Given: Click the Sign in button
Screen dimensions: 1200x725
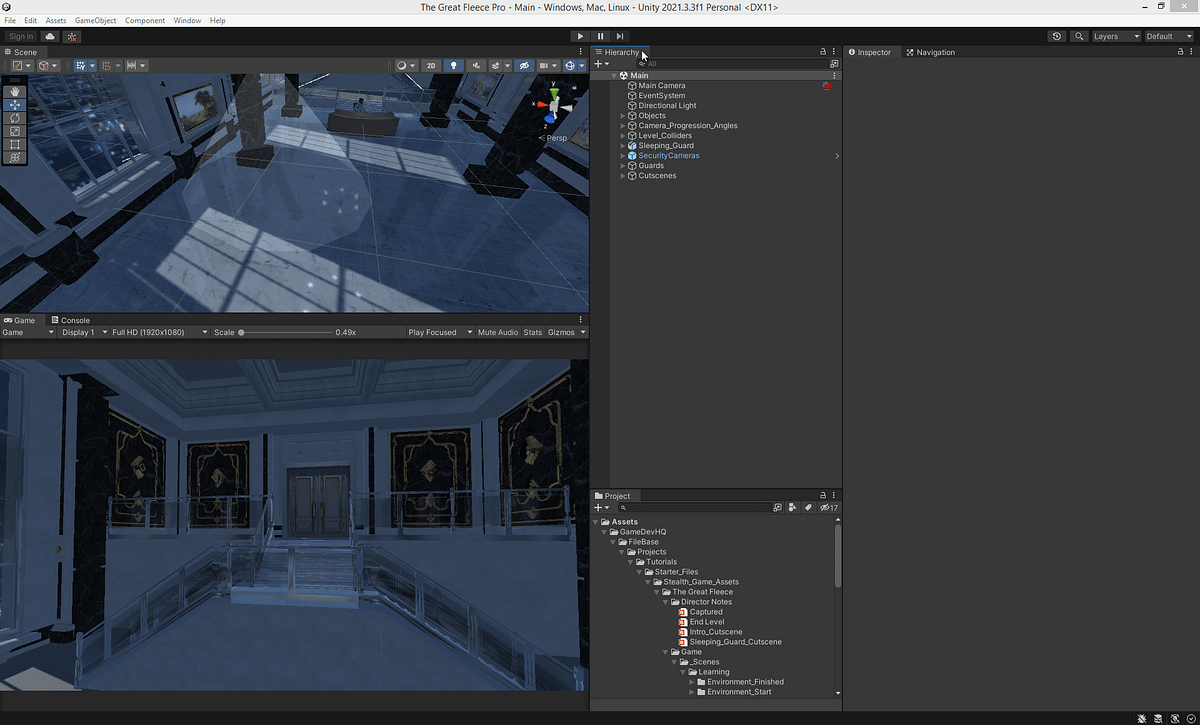Looking at the screenshot, I should click(20, 36).
